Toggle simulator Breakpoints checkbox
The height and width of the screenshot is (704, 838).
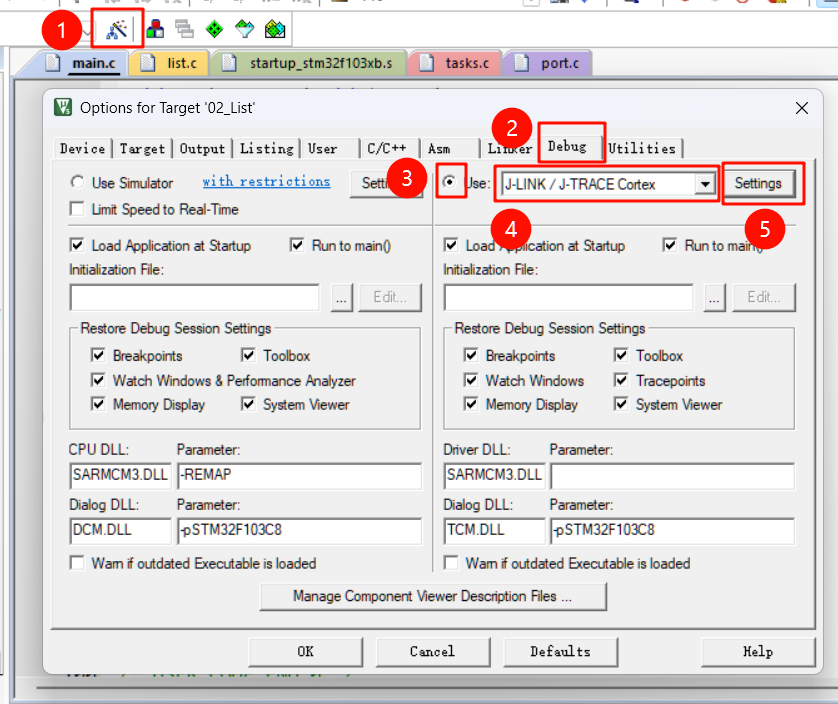click(x=98, y=355)
